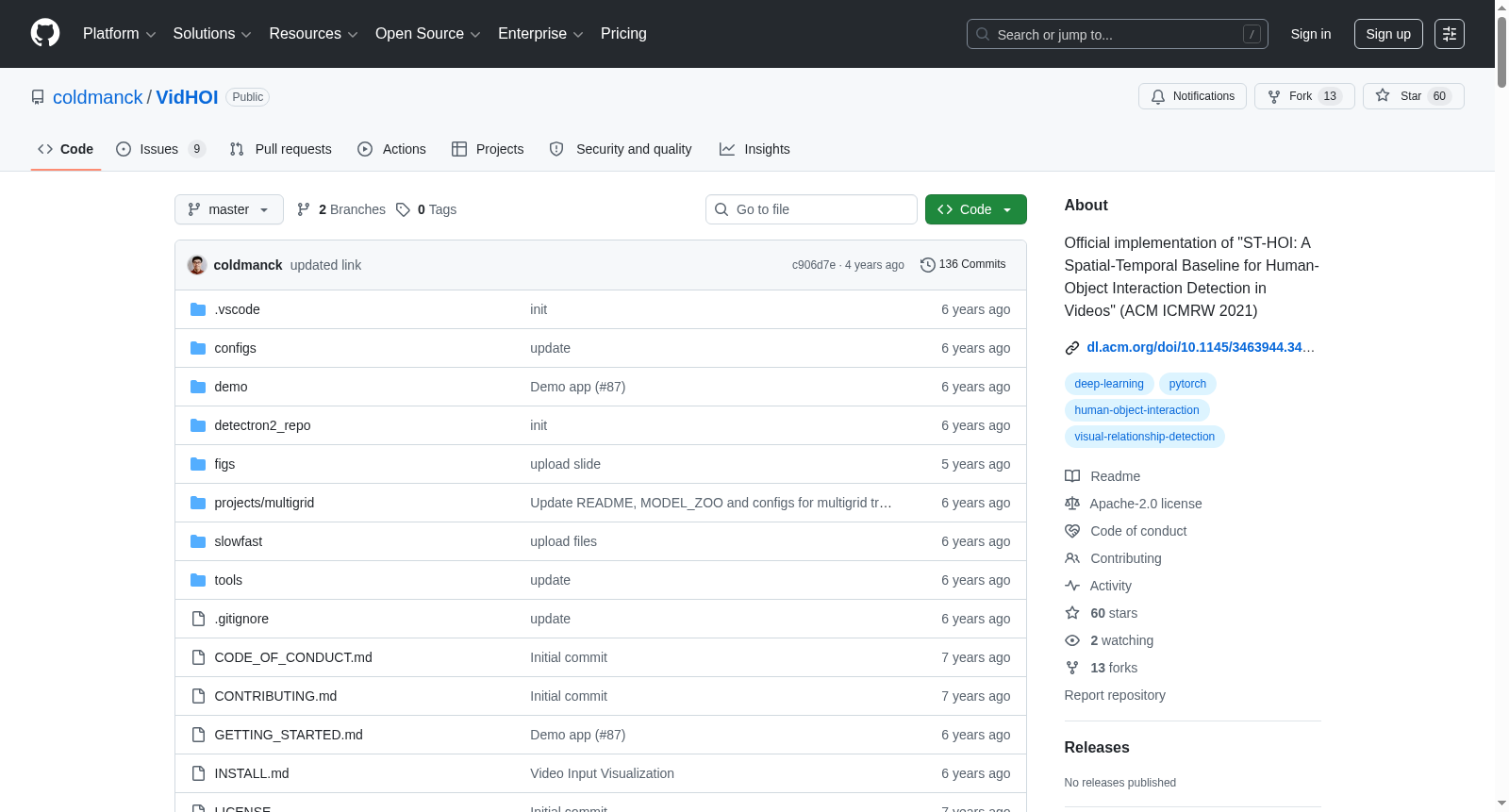Screen dimensions: 1509x812
Task: Click the Search or jump to field
Action: (1118, 34)
